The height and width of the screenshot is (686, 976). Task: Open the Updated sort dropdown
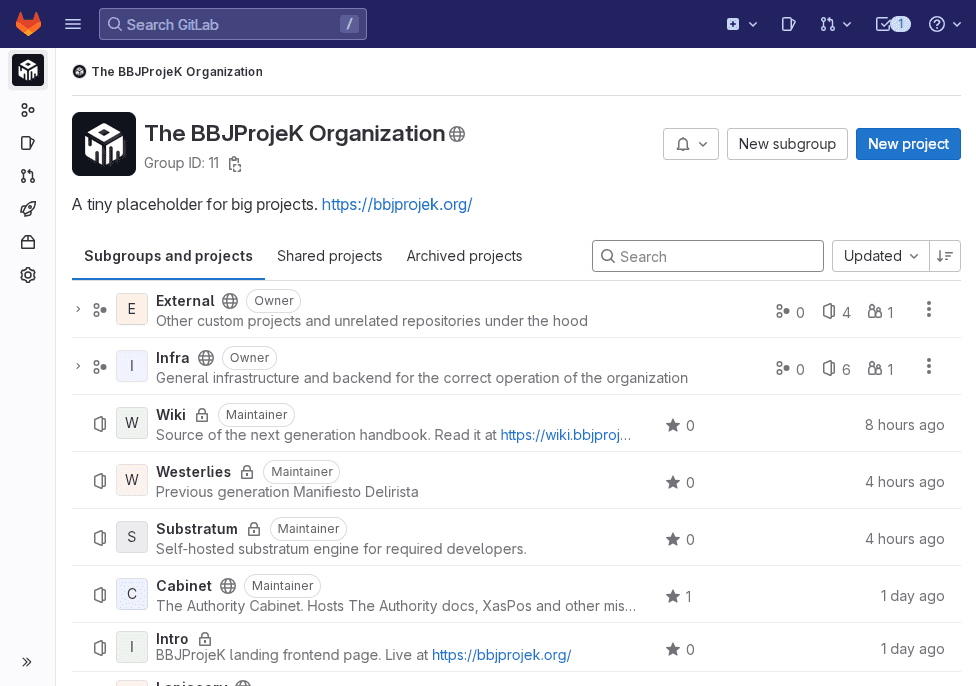(879, 256)
